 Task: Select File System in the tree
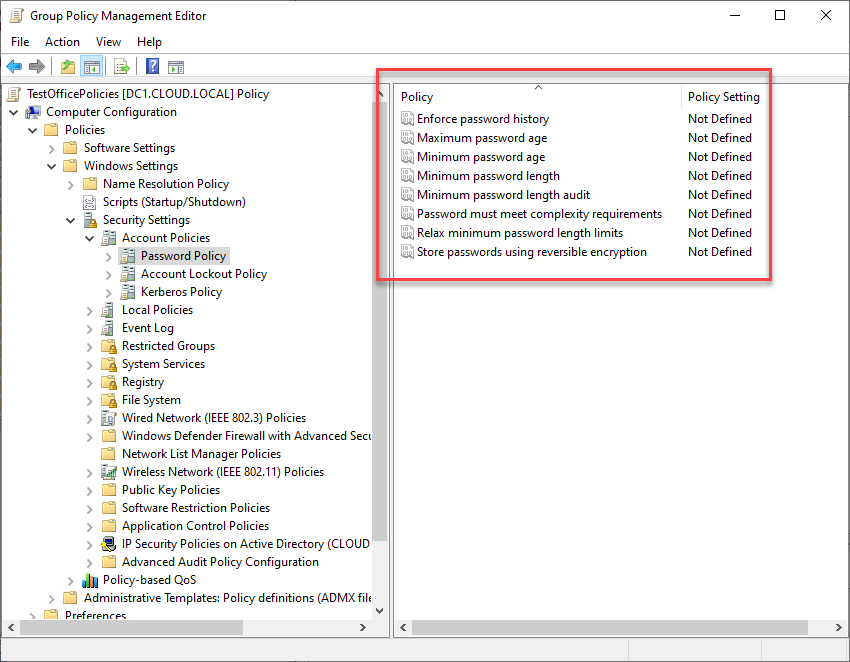151,400
